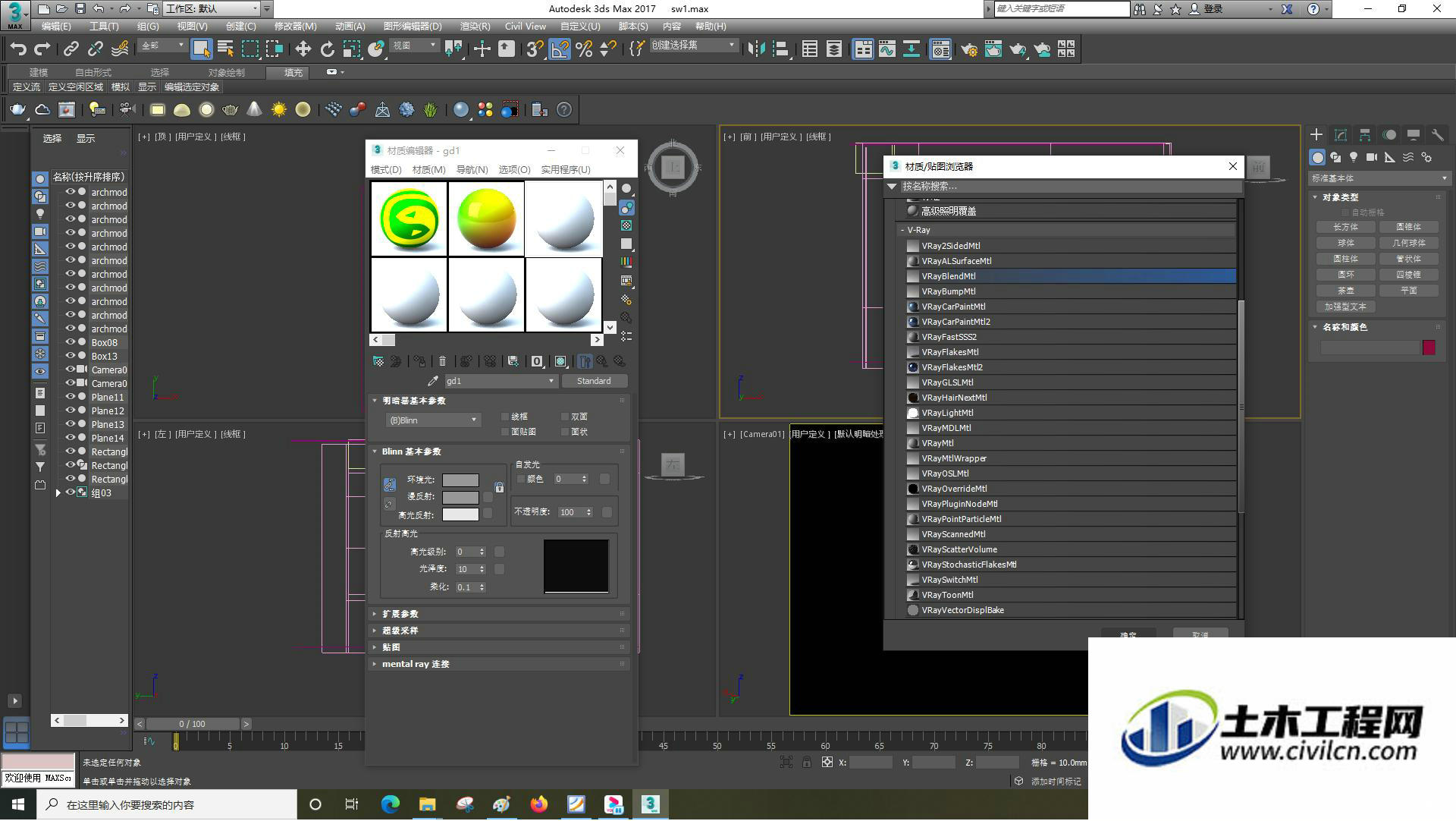Screen dimensions: 1456x821
Task: Switch to the 对象绘制 ribbon tab
Action: tap(226, 72)
